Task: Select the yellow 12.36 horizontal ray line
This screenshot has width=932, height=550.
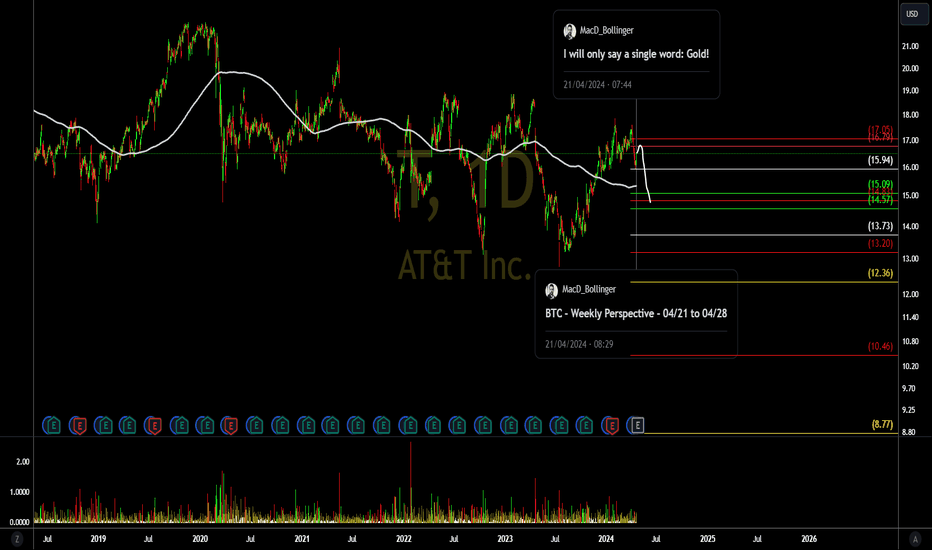Action: coord(764,282)
